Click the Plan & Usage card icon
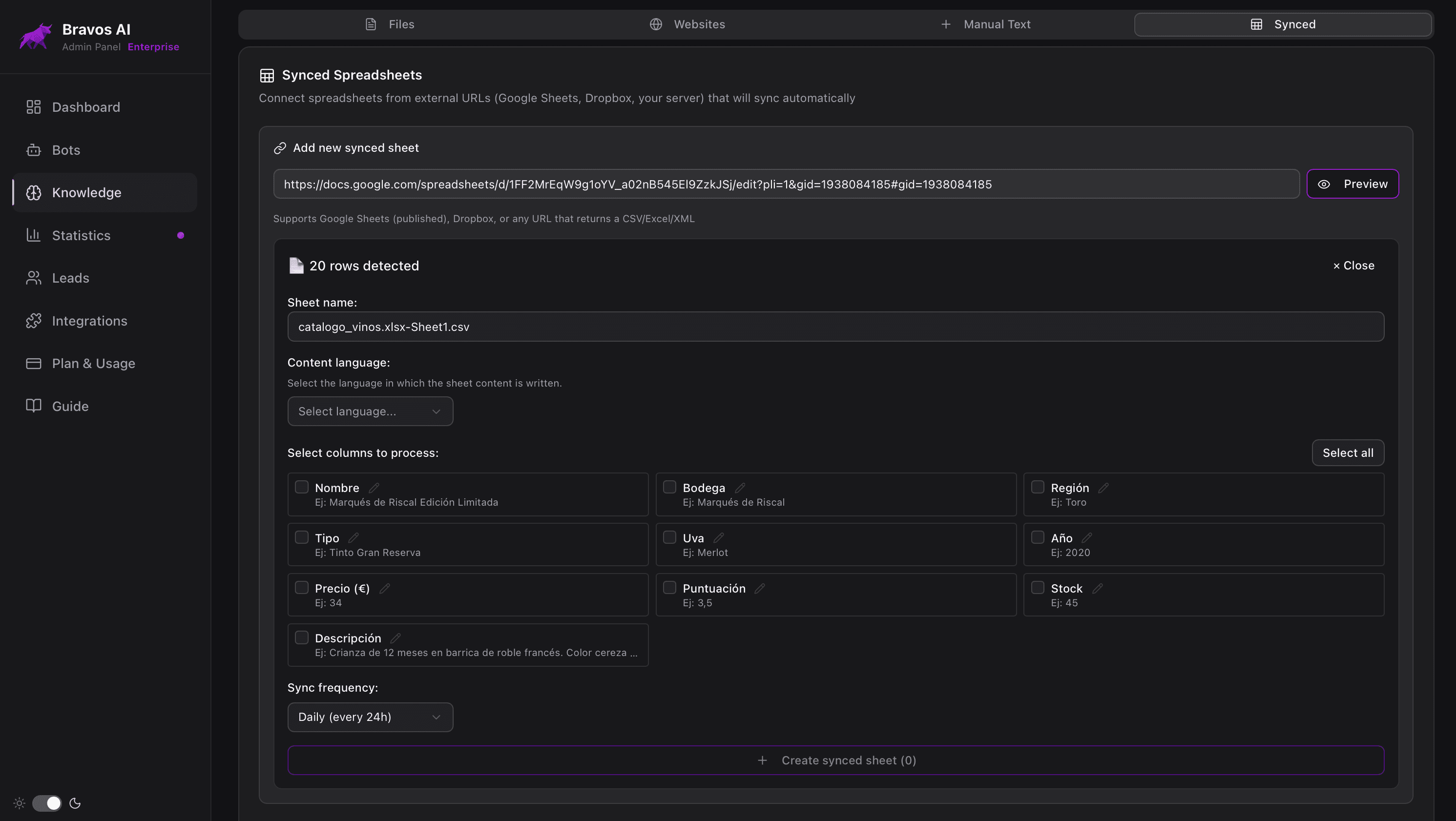 33,363
